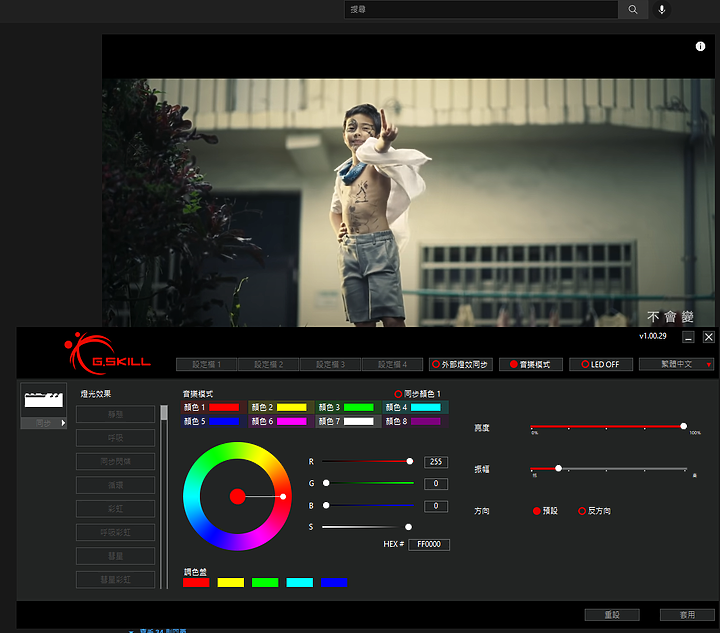This screenshot has height=633, width=720.
Task: Click the G value input field
Action: 436,483
